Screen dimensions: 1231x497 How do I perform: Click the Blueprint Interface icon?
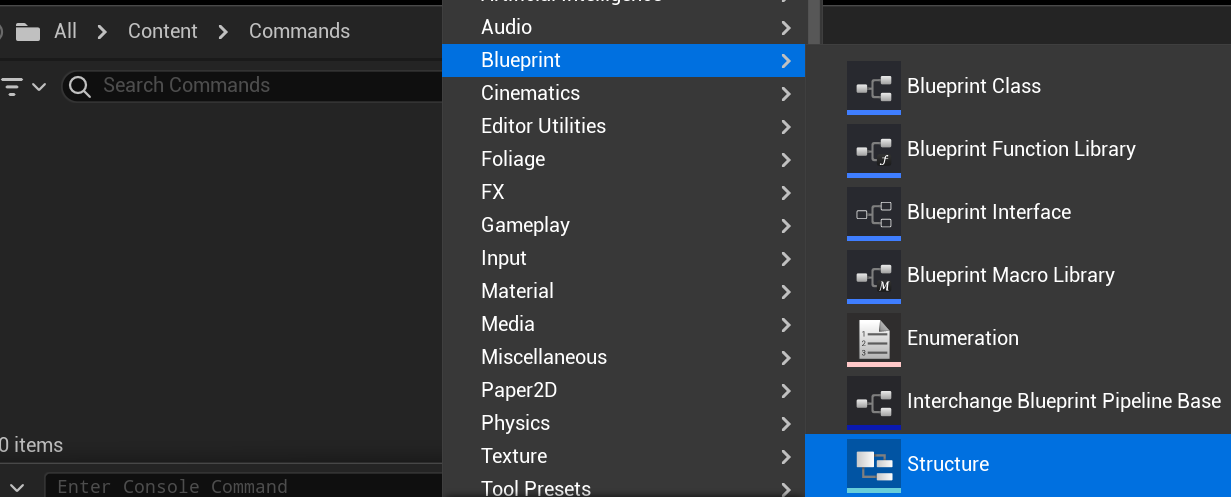pos(873,213)
